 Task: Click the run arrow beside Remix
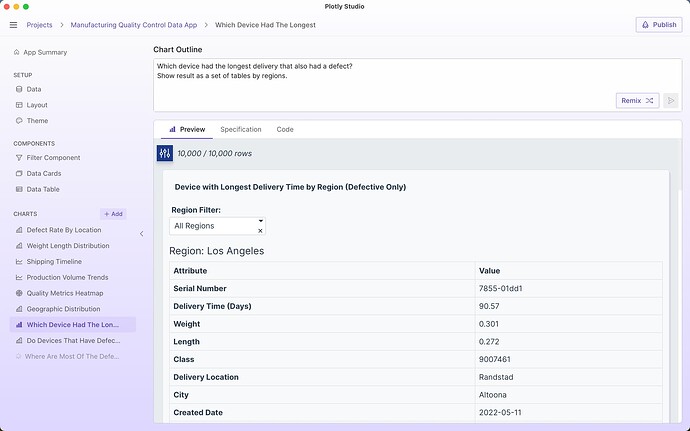pos(671,101)
